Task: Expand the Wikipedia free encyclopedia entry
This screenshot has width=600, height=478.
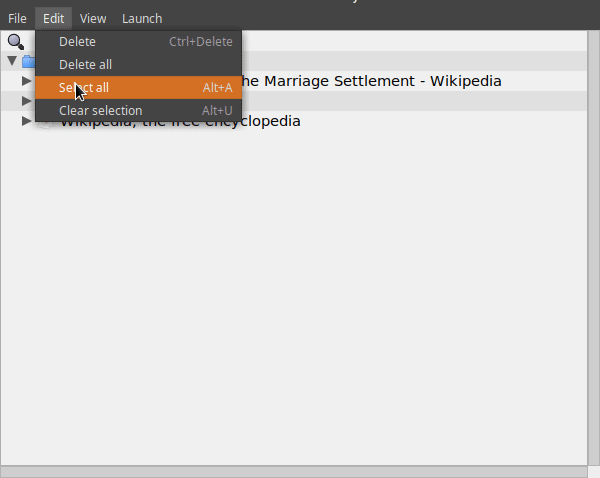Action: [x=27, y=121]
